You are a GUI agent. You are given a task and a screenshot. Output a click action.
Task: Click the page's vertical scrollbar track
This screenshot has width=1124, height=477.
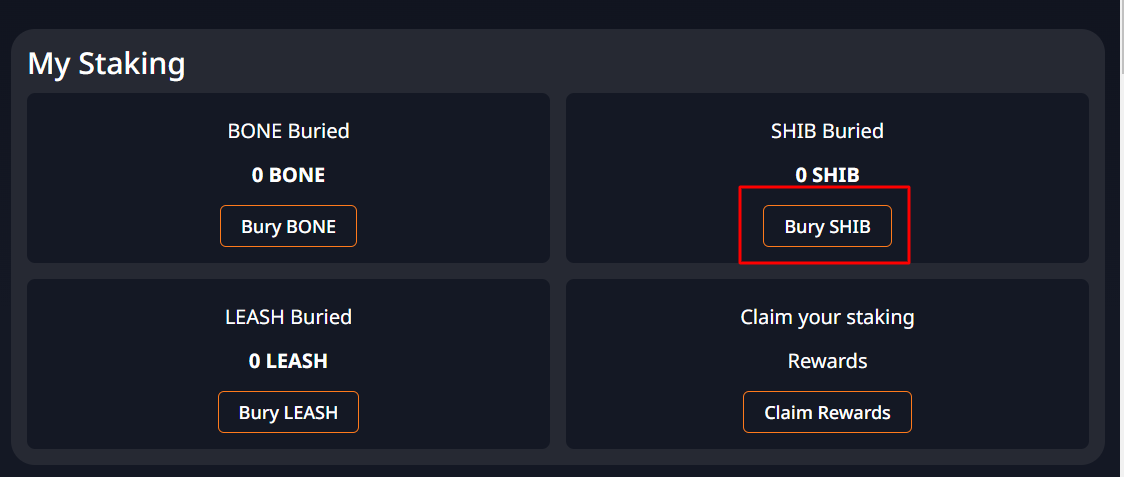pos(1120,287)
